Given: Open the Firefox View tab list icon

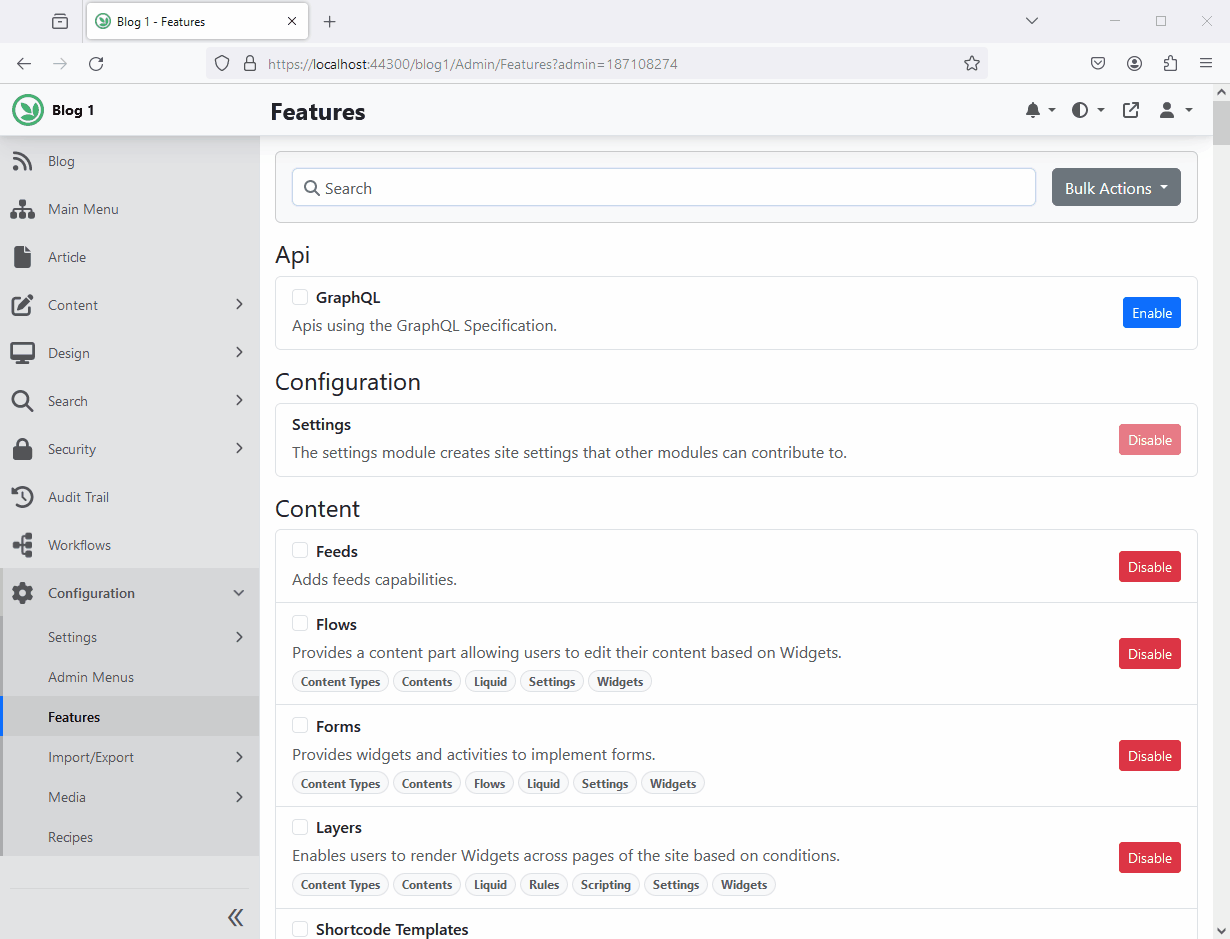Looking at the screenshot, I should (60, 21).
